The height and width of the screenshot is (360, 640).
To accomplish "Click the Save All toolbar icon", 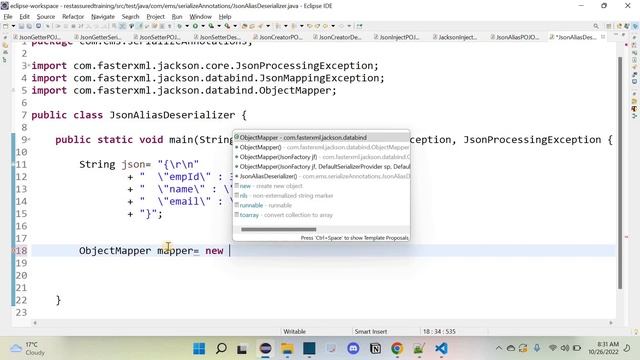I will [29, 26].
